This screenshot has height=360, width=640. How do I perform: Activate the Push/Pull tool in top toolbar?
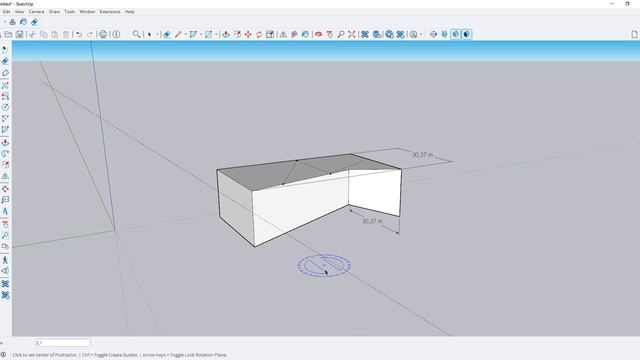[x=226, y=34]
